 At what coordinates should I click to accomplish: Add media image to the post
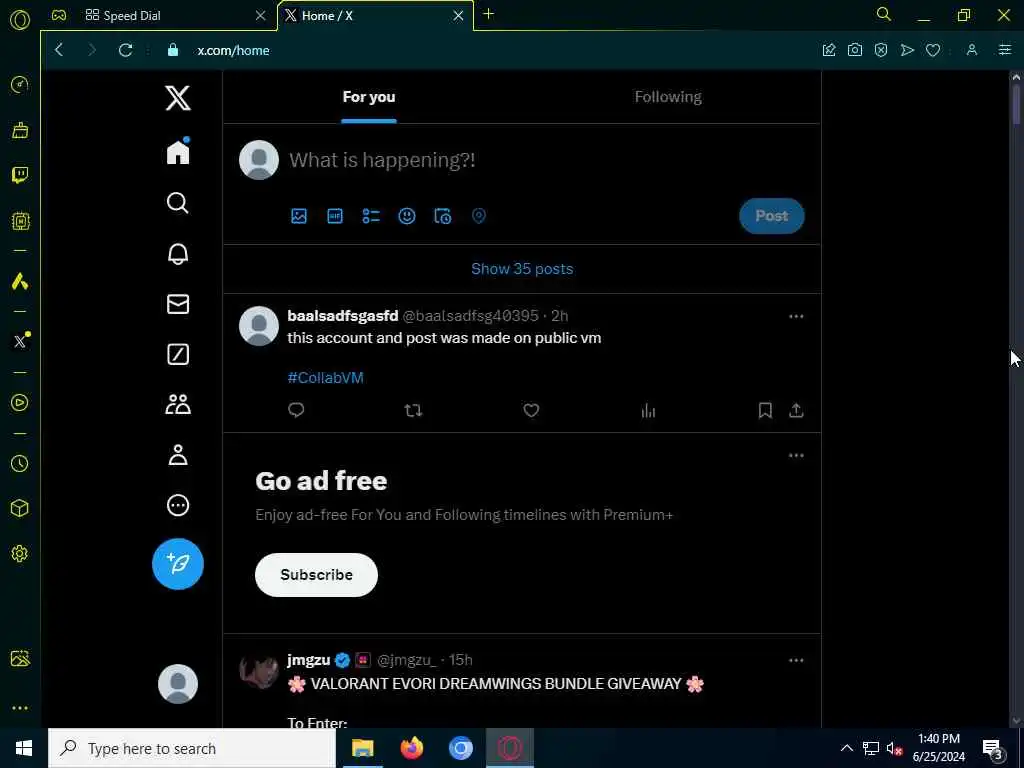point(298,216)
